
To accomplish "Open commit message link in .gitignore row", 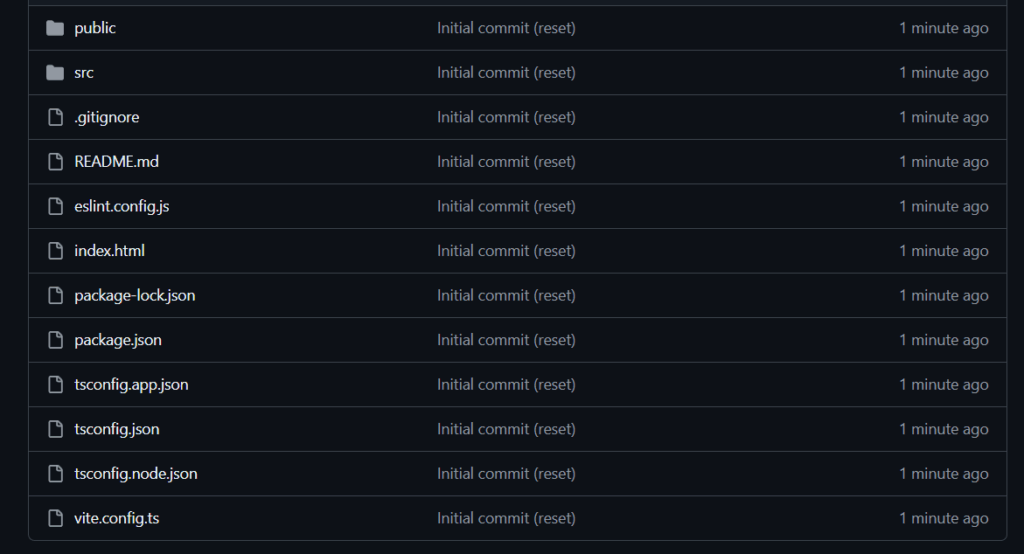I will pos(506,117).
